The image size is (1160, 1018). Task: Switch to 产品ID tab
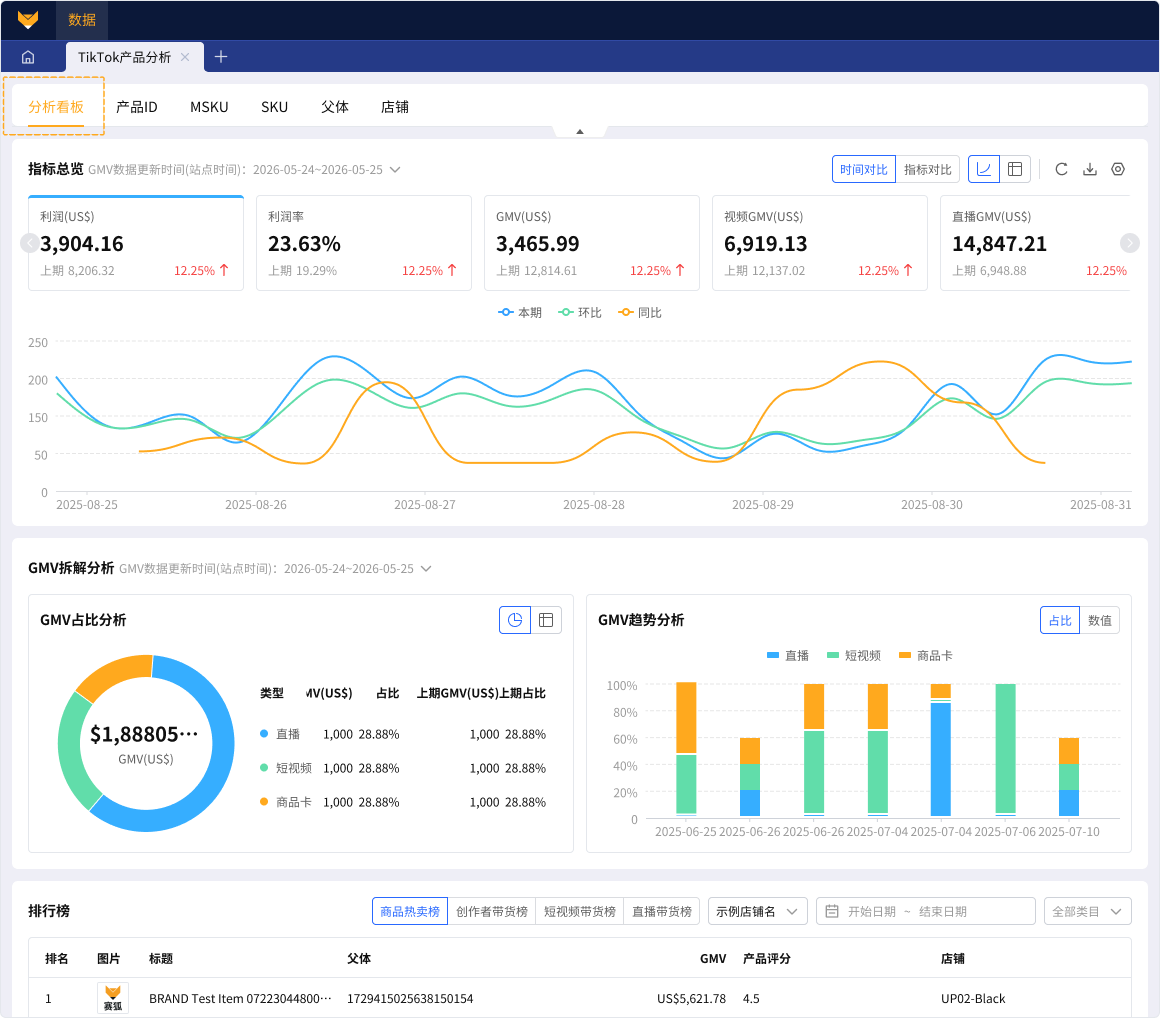(137, 107)
